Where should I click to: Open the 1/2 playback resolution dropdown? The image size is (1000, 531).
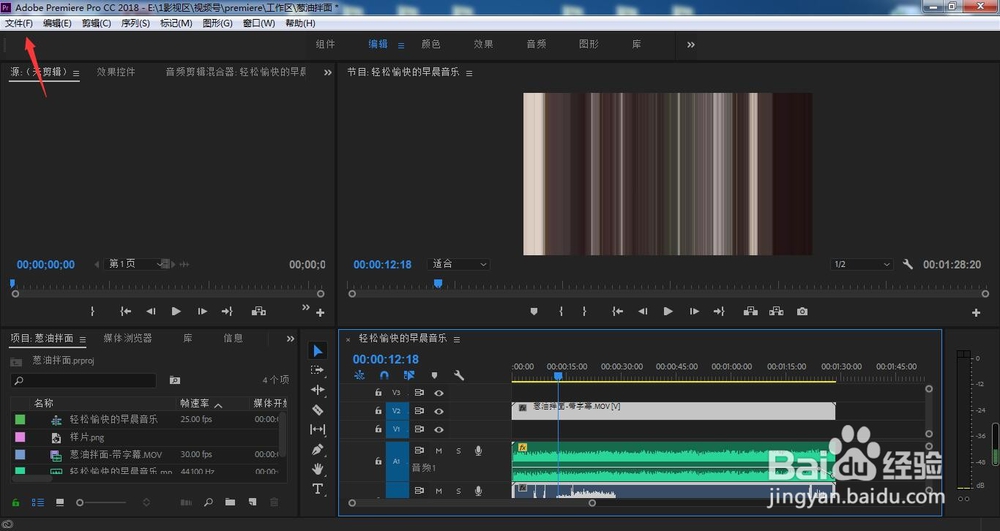(861, 264)
